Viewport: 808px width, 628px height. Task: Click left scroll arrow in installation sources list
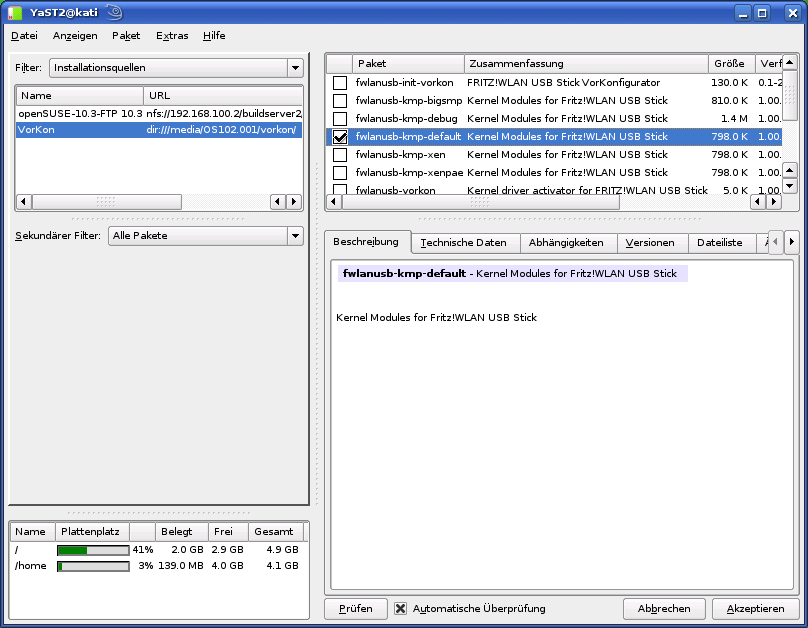click(x=23, y=201)
